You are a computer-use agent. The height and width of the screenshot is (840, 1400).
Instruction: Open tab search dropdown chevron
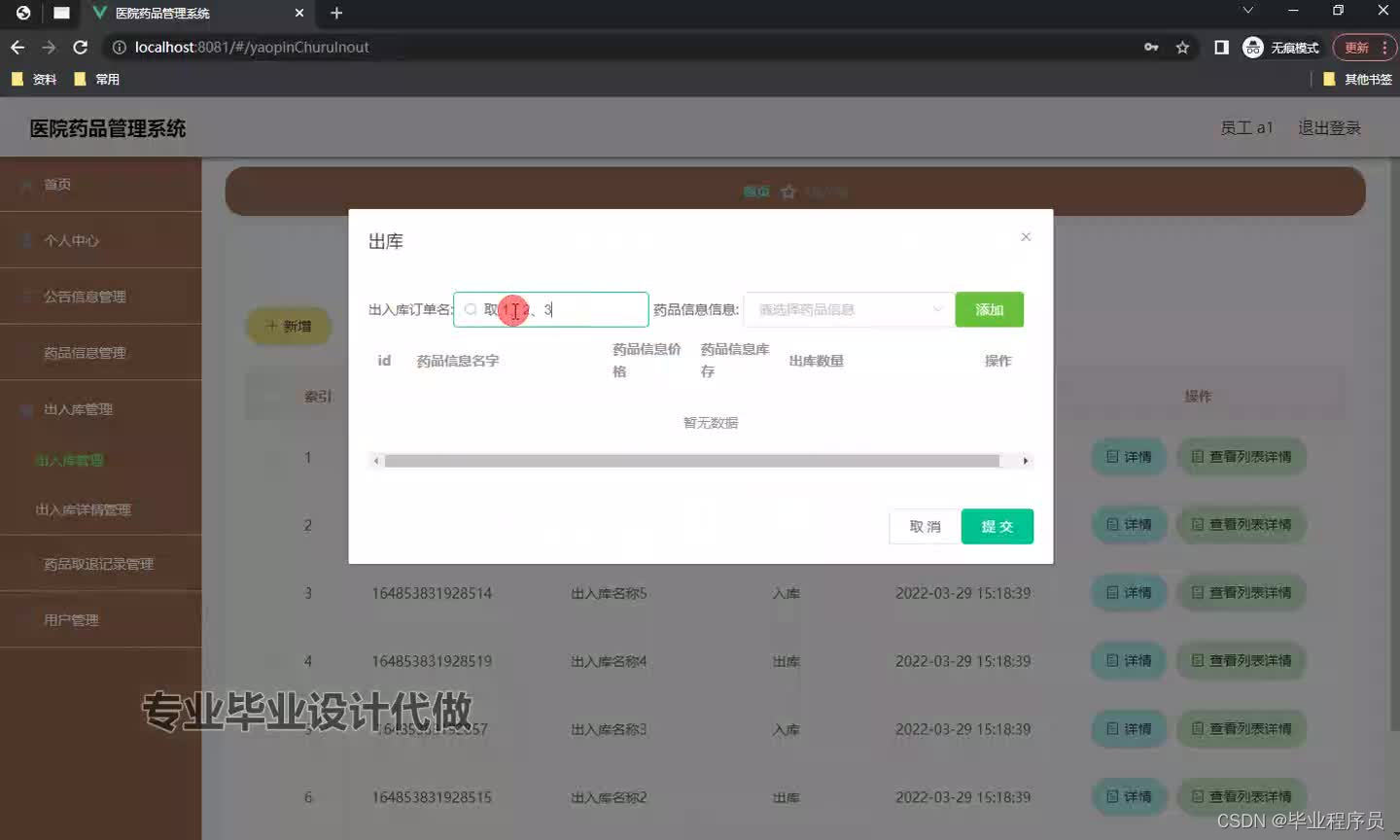[x=1247, y=11]
